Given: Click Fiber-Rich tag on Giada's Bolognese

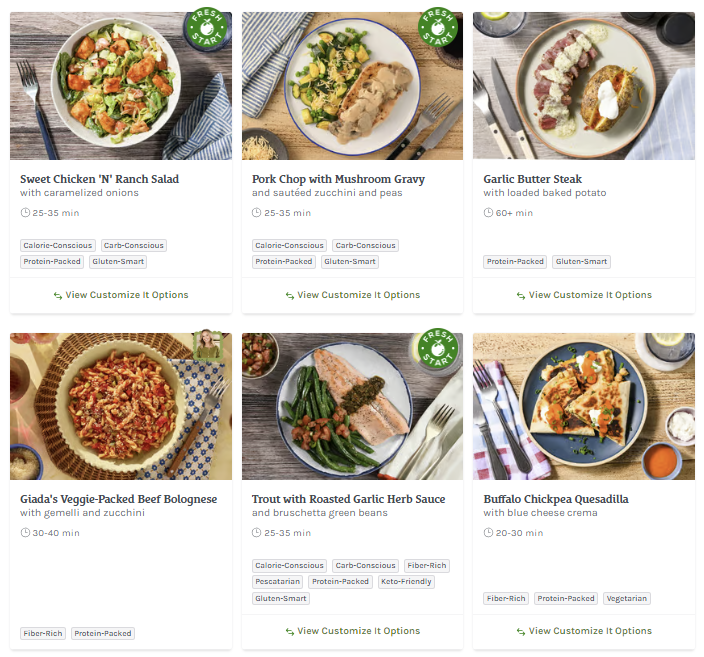Looking at the screenshot, I should [43, 634].
